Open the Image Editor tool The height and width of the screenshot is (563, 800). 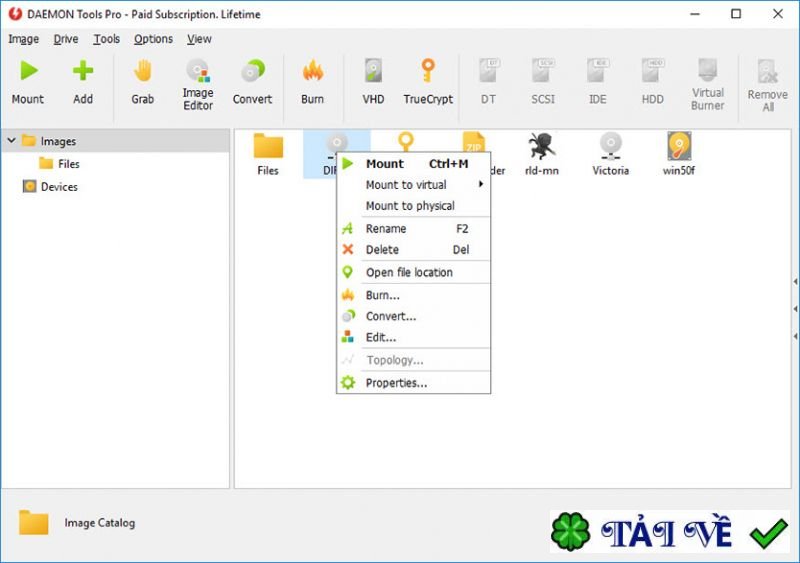pos(198,86)
